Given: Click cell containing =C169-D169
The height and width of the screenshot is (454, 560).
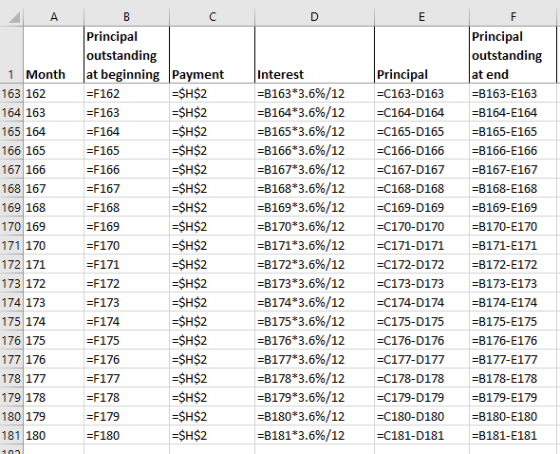Looking at the screenshot, I should [x=422, y=208].
